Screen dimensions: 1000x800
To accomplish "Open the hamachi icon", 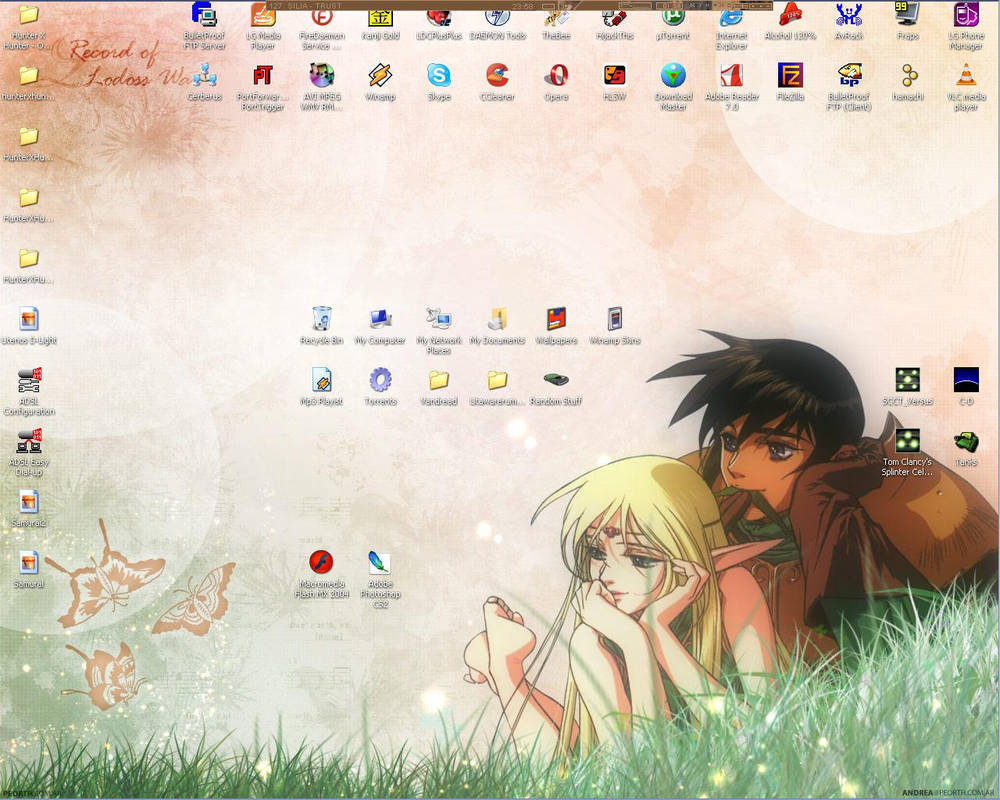I will click(908, 75).
